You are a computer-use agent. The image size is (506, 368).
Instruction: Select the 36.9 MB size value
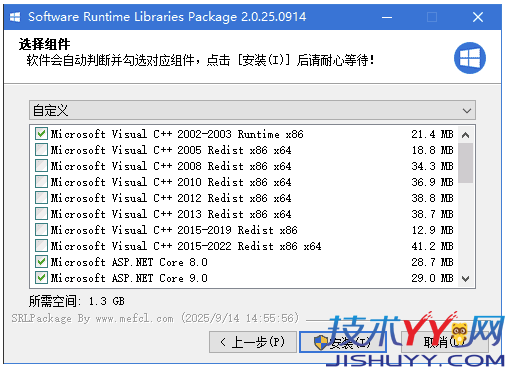point(432,182)
